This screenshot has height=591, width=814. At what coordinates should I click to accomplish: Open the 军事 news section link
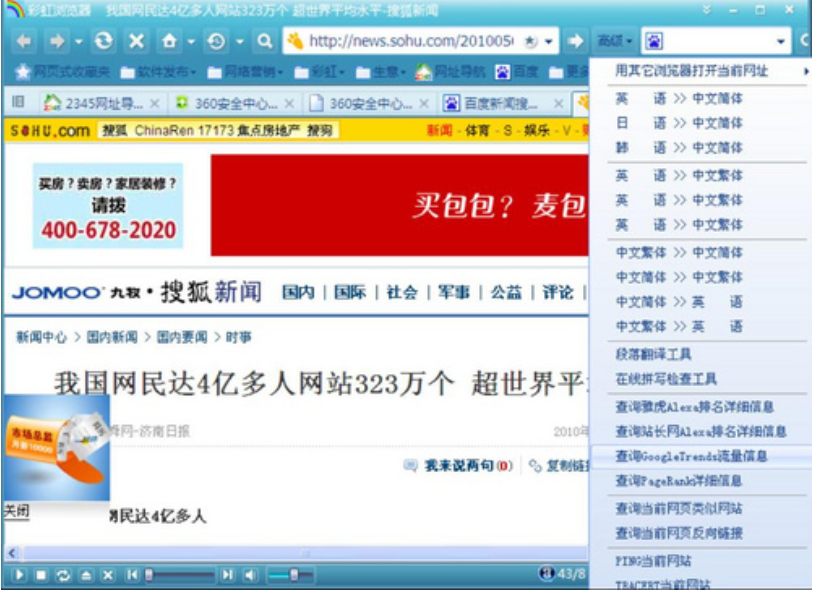454,292
